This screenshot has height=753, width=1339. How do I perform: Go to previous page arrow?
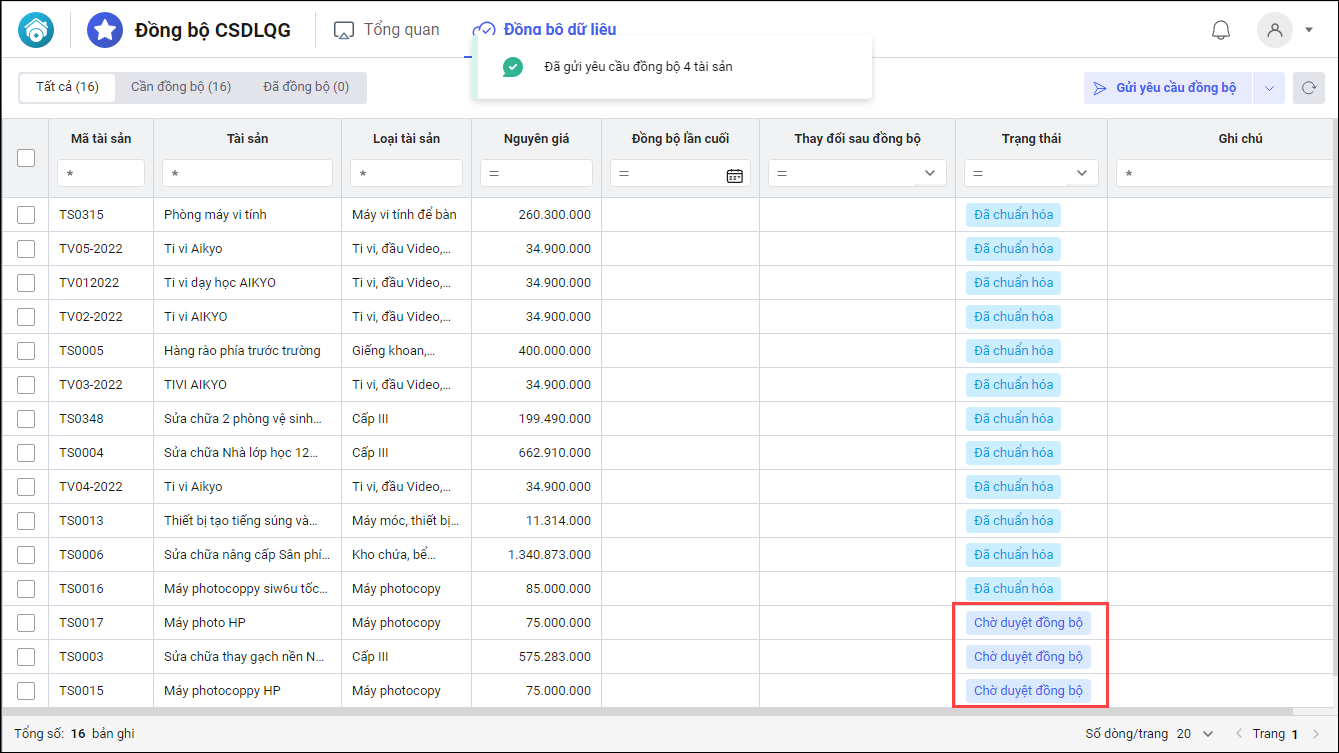[x=1240, y=734]
